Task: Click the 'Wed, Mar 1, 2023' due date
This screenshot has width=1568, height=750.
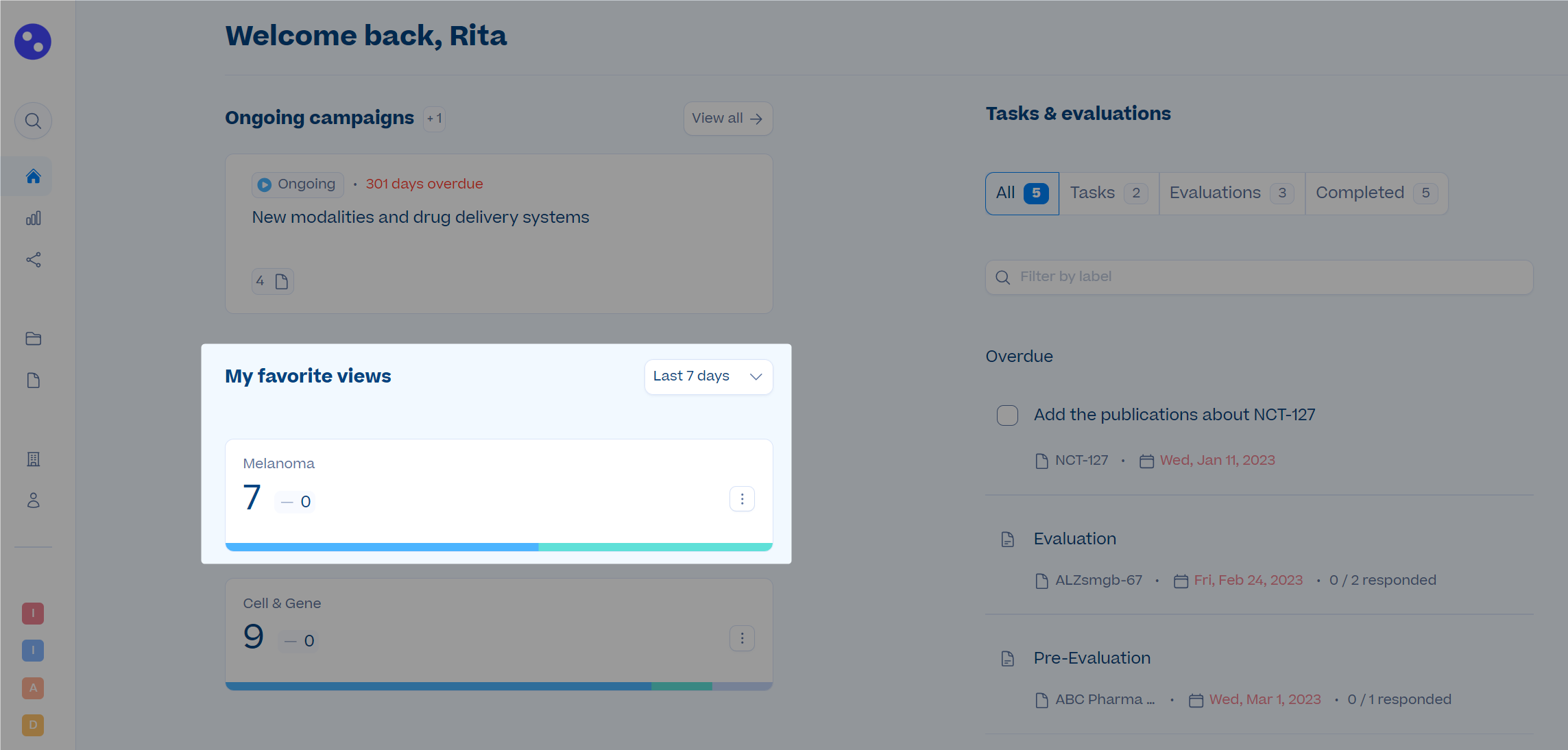Action: tap(1264, 699)
